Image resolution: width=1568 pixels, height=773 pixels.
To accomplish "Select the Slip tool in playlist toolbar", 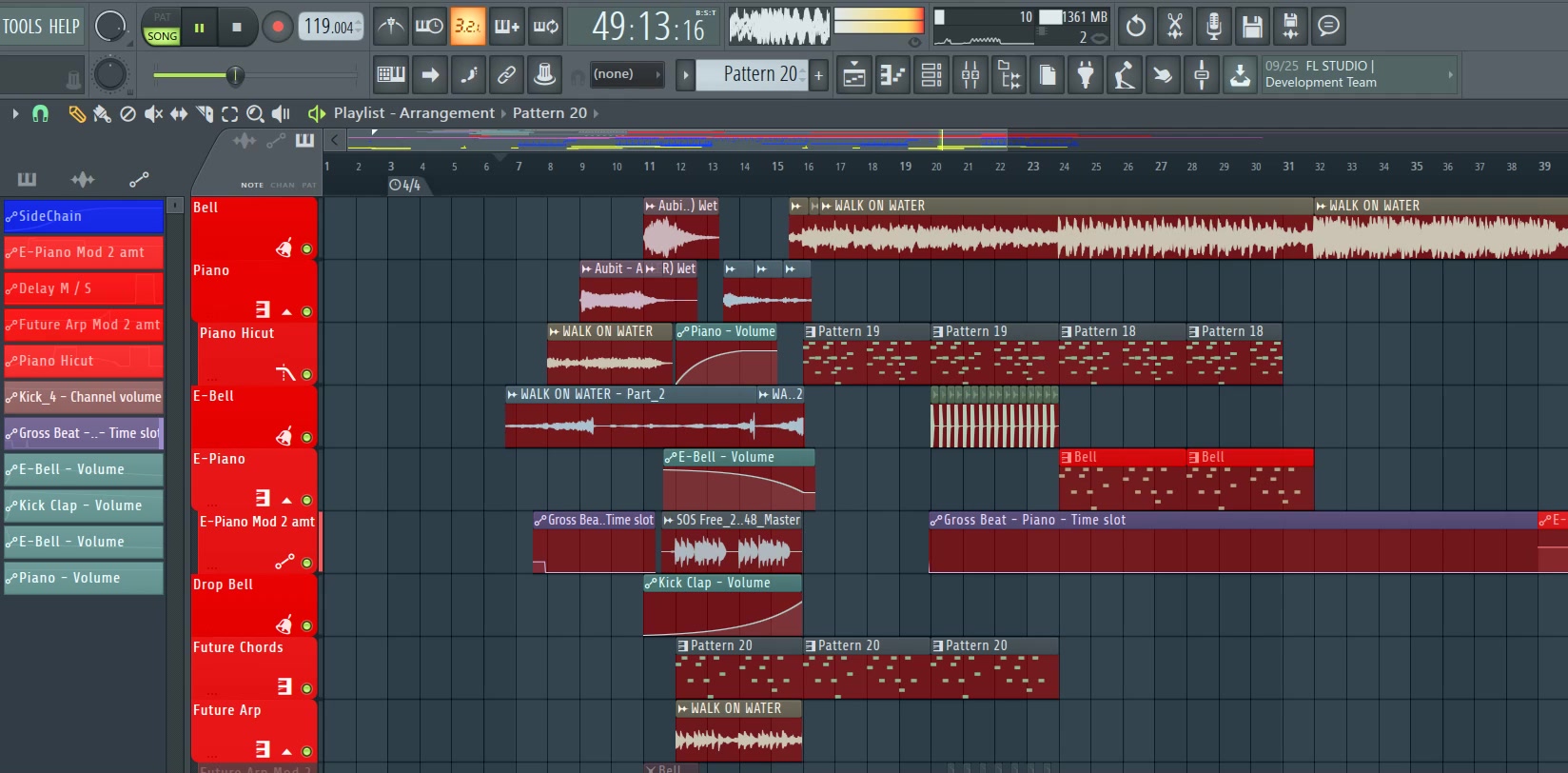I will tap(179, 114).
